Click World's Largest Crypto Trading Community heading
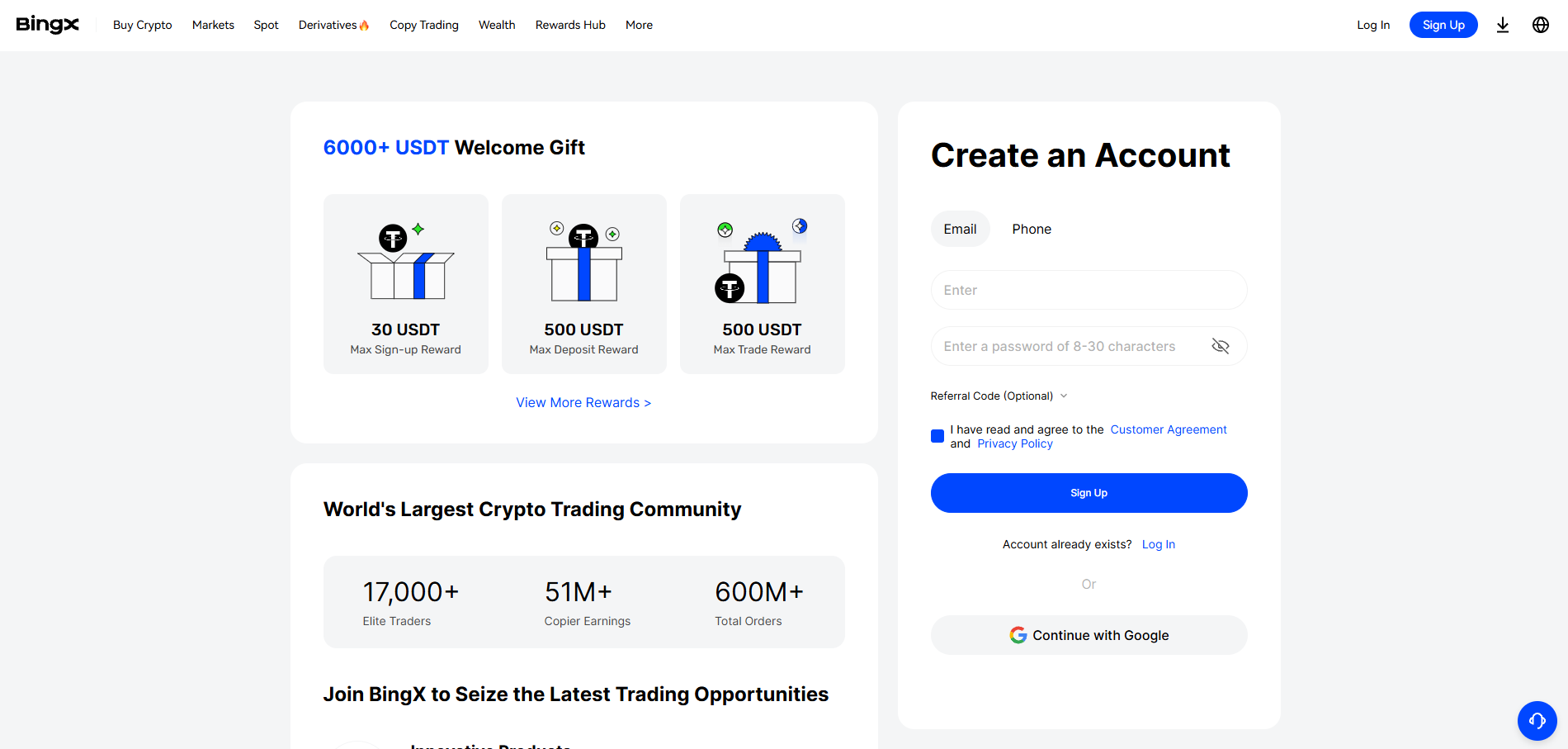This screenshot has width=1568, height=749. tap(532, 509)
